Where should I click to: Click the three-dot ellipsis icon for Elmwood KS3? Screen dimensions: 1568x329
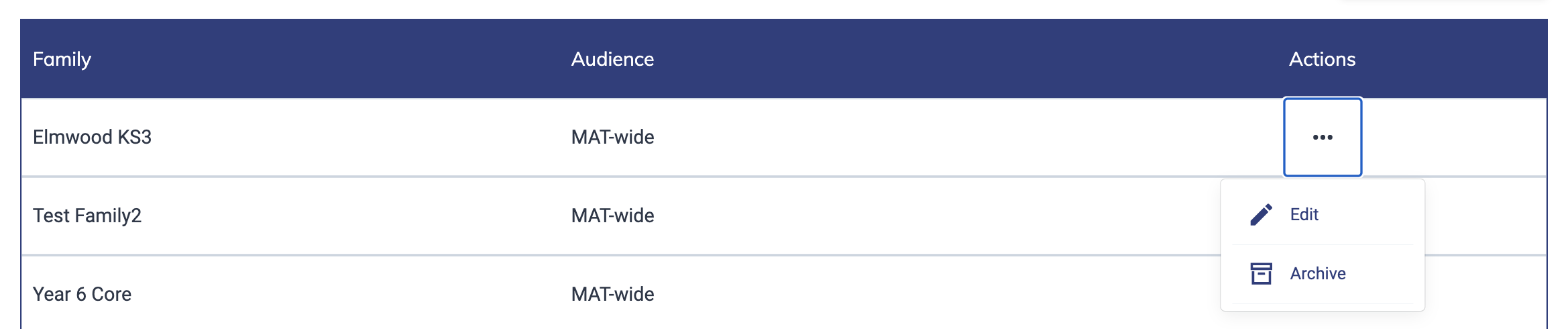click(x=1323, y=137)
